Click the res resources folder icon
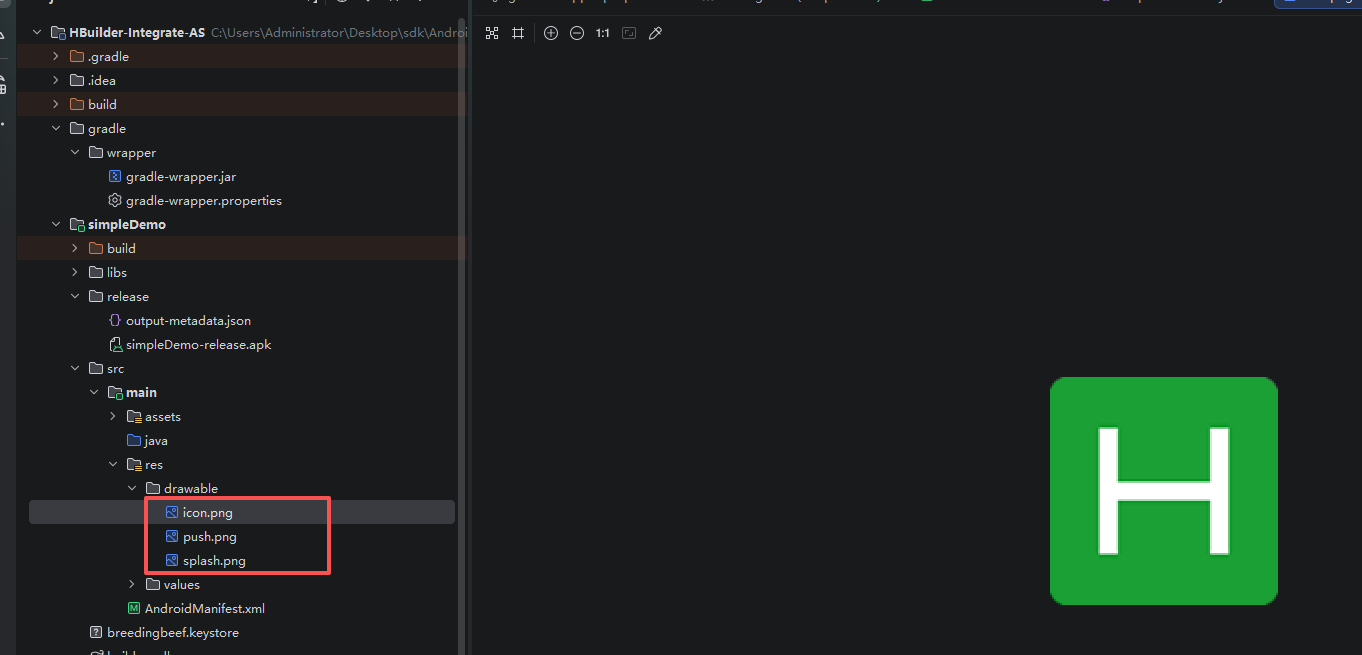Viewport: 1362px width, 655px height. tap(134, 465)
